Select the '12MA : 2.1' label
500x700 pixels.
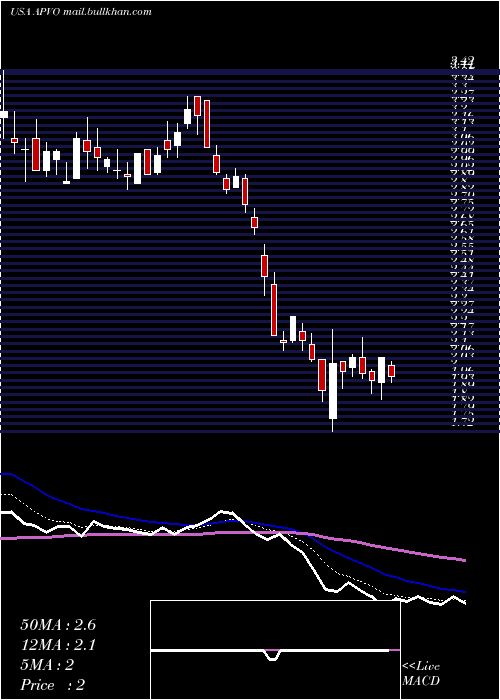tap(58, 645)
